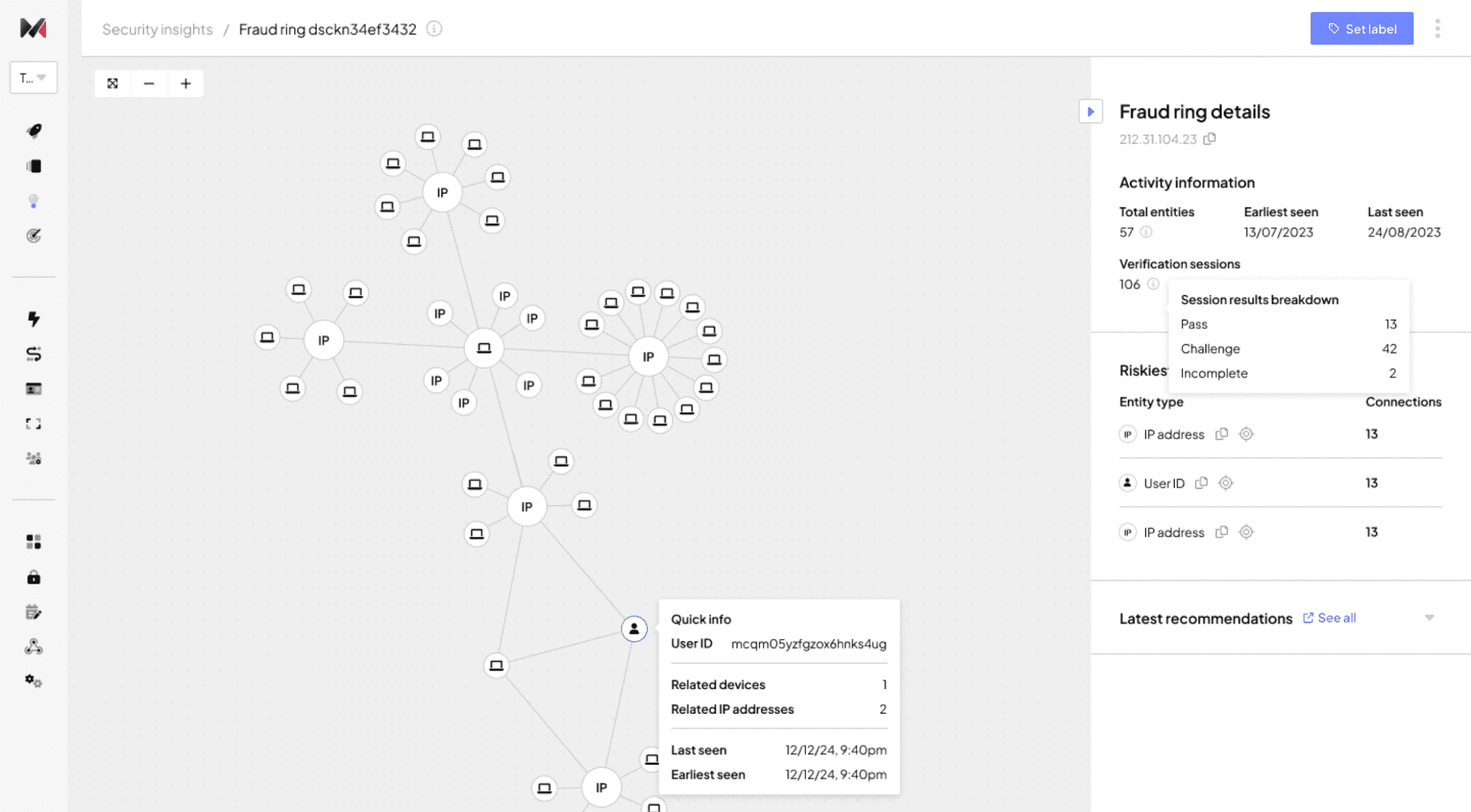Screen dimensions: 1471x812
Task: Copy the fraud ring IP 212.31.104.23
Action: (1210, 139)
